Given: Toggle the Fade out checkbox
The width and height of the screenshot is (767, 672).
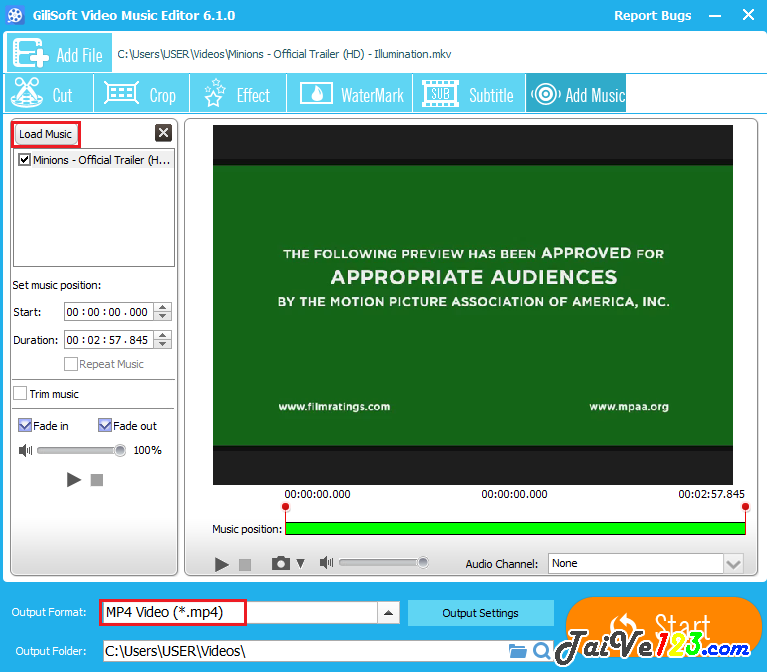Looking at the screenshot, I should 105,426.
